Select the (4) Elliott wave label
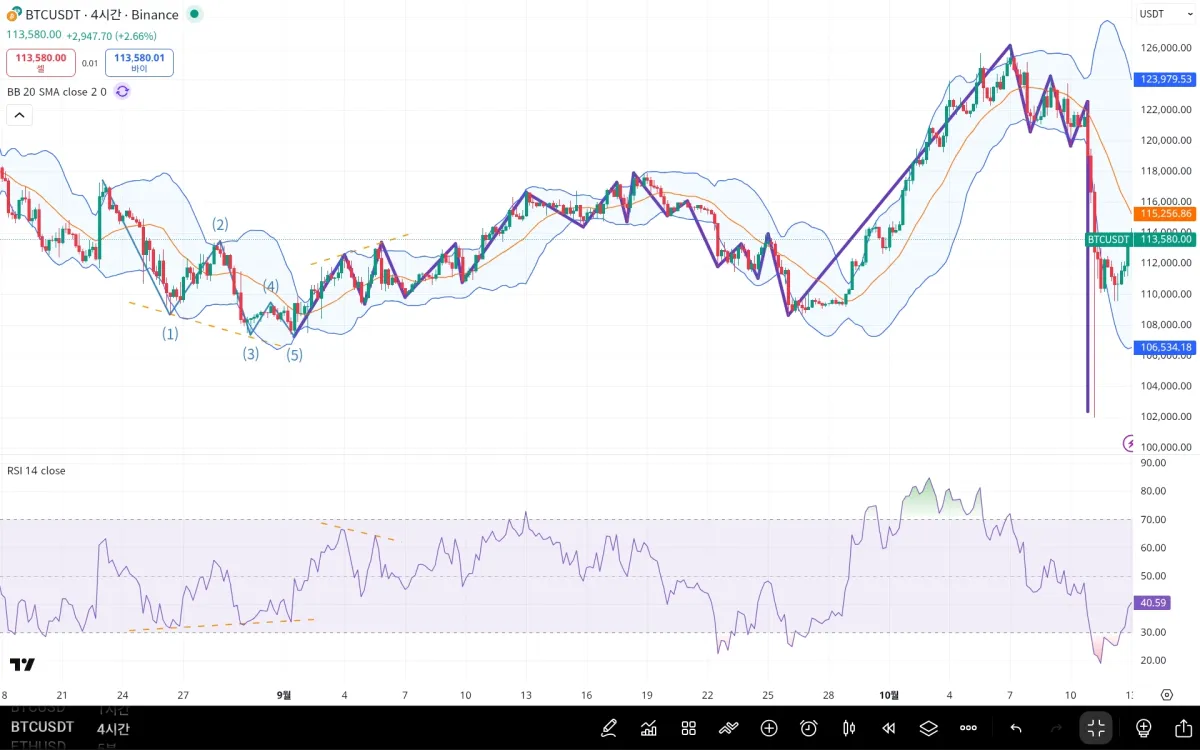 pos(270,286)
